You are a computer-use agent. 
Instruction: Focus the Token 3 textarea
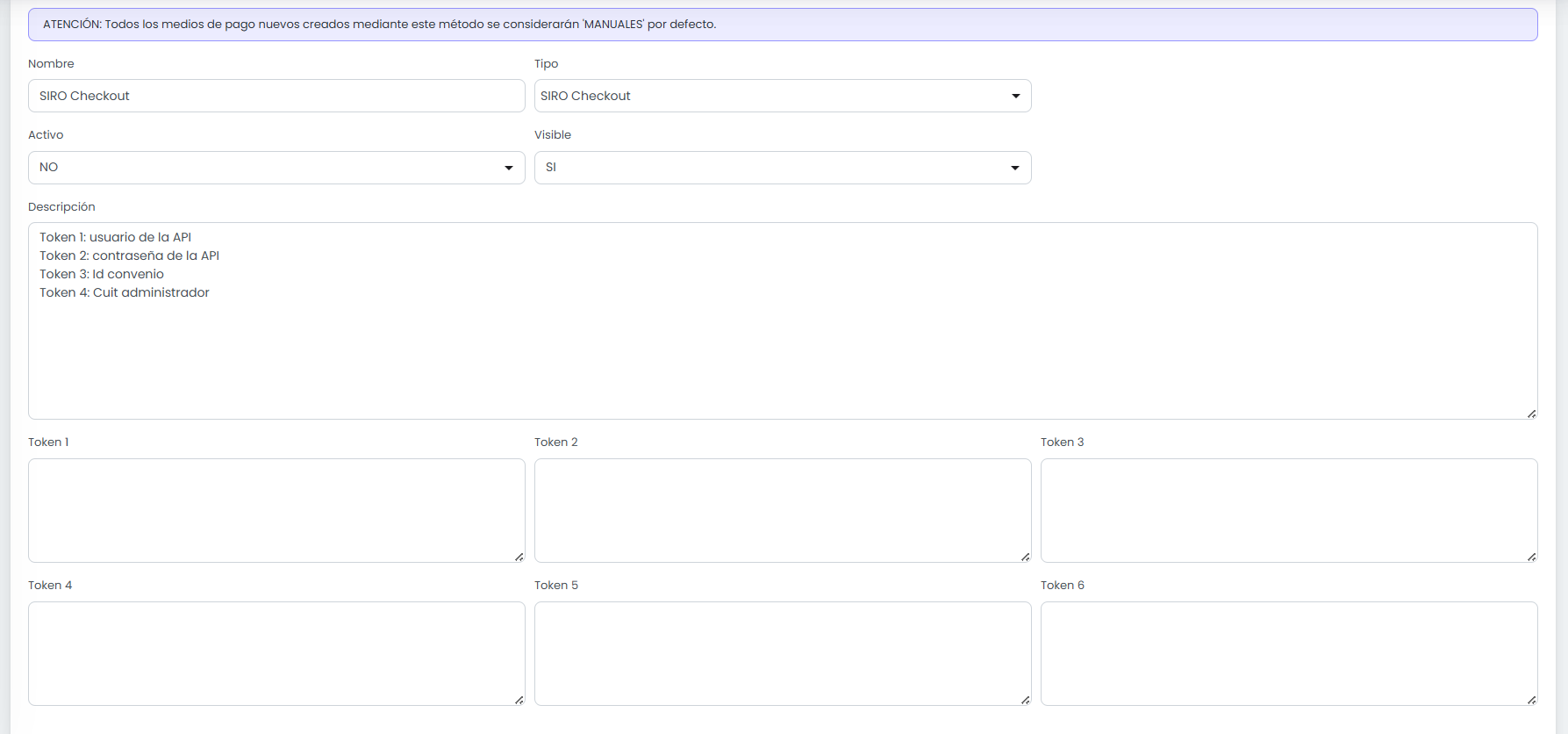point(1289,510)
